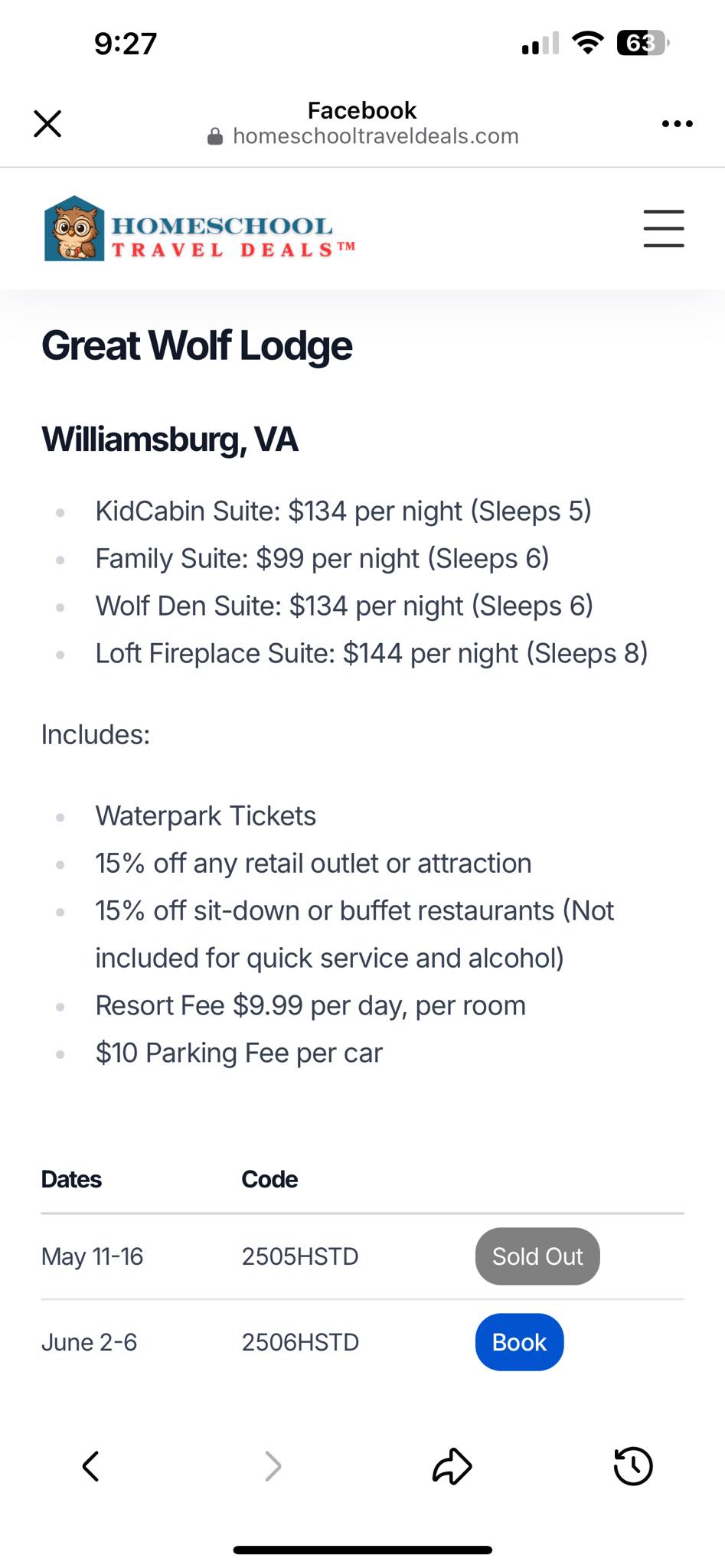Go forward with the right chevron
725x1568 pixels.
[x=273, y=1466]
